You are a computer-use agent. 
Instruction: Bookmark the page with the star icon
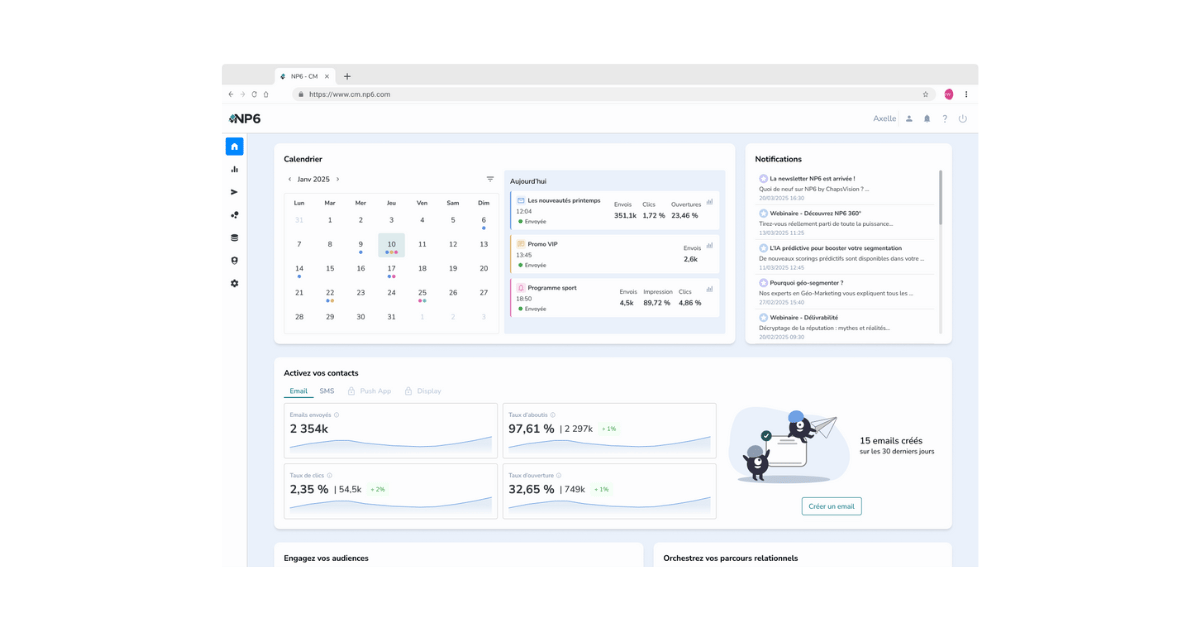(925, 94)
